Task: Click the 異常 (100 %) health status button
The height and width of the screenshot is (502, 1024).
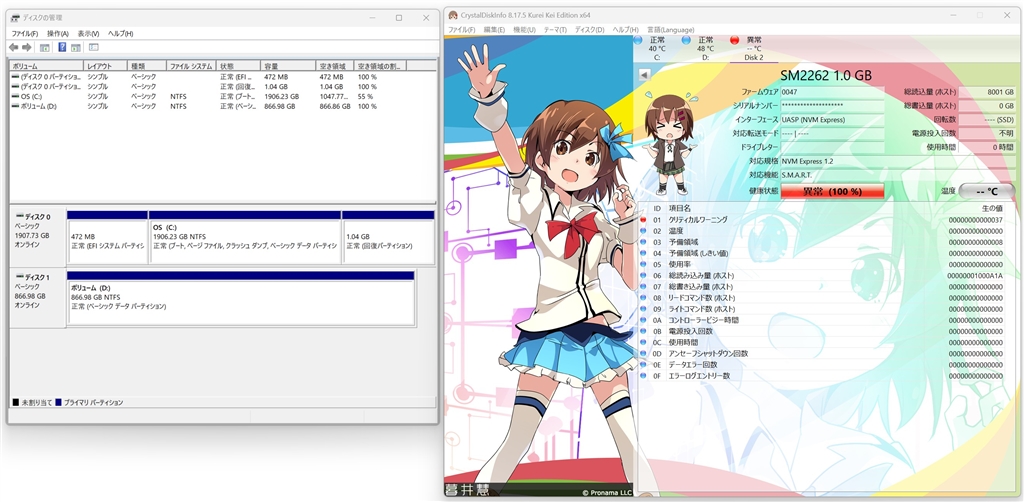Action: pos(832,192)
